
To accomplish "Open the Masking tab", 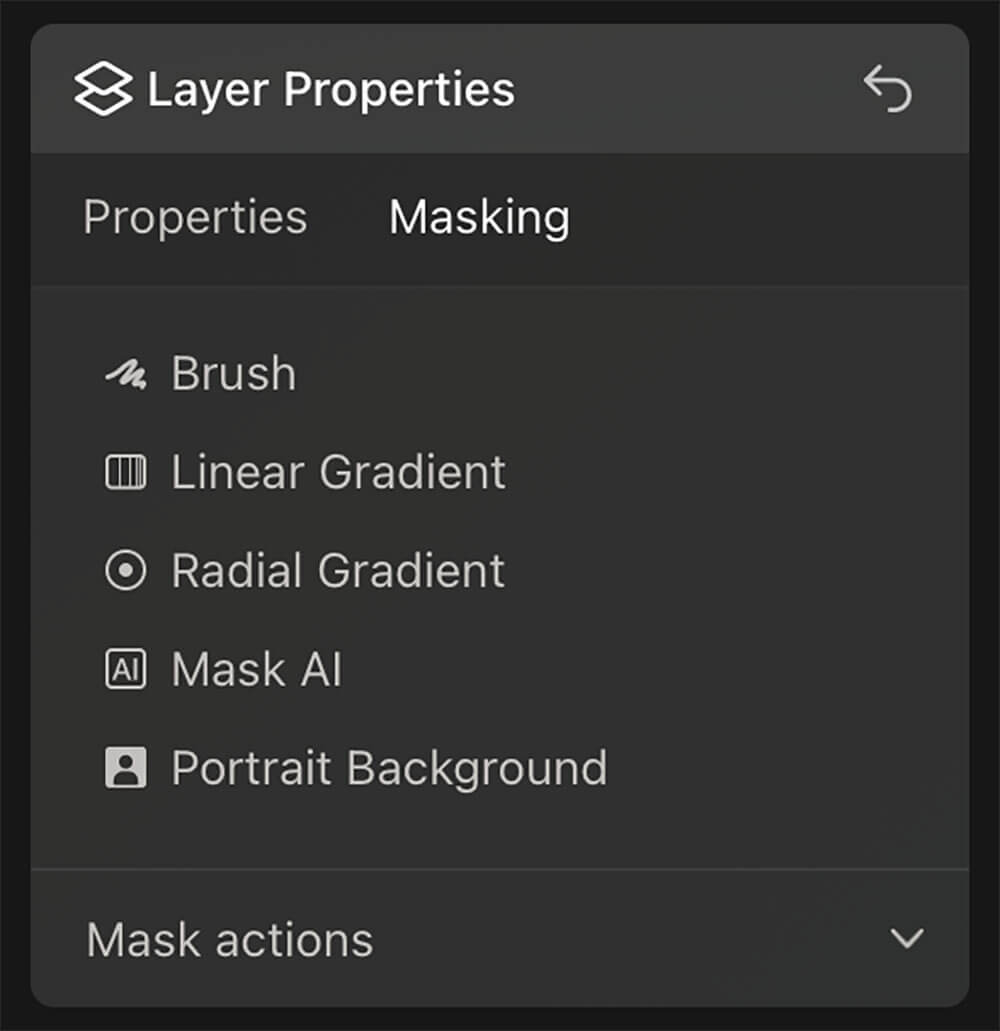I will point(479,218).
